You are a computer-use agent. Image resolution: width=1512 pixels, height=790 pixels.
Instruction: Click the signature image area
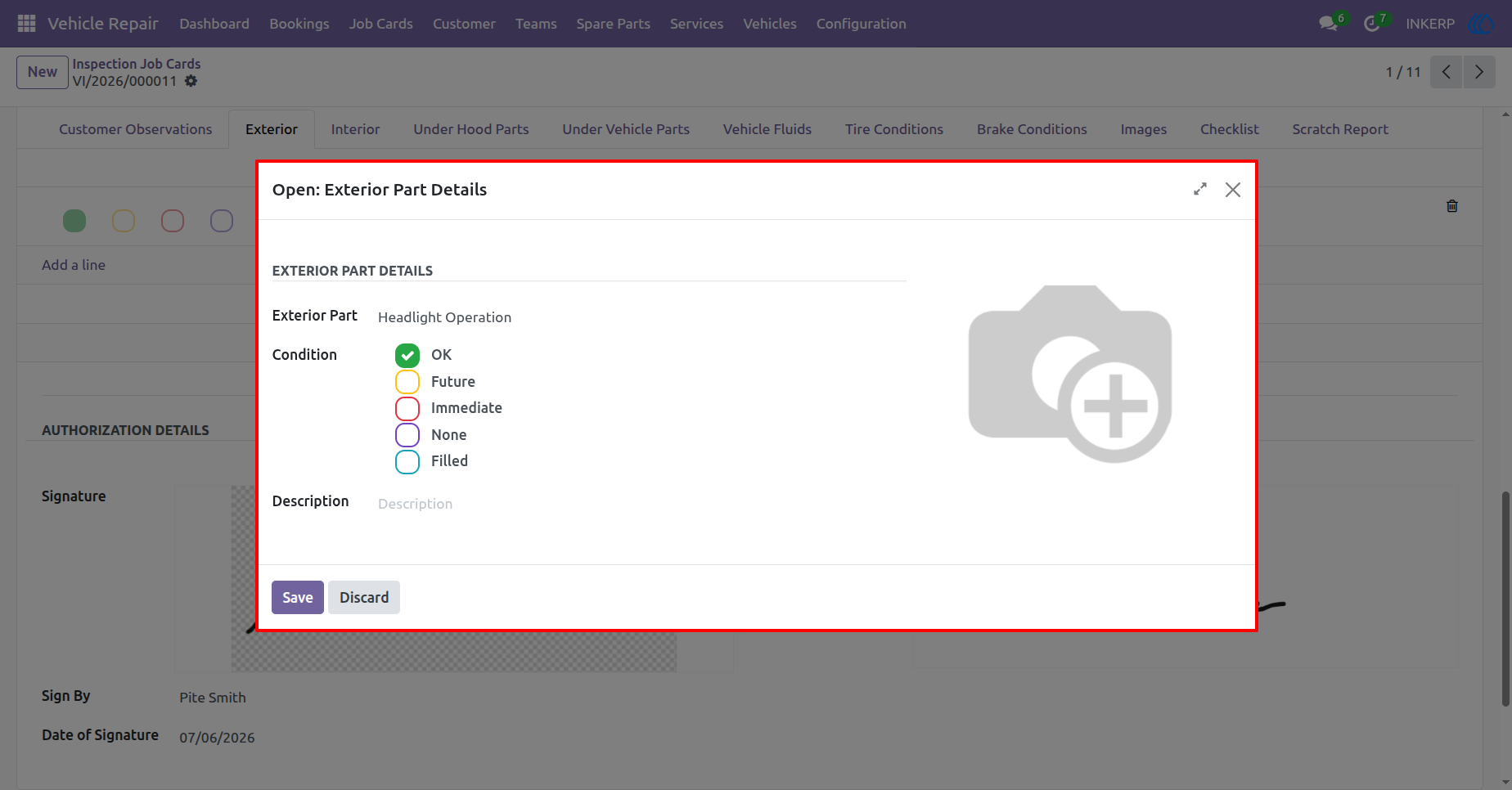click(454, 579)
